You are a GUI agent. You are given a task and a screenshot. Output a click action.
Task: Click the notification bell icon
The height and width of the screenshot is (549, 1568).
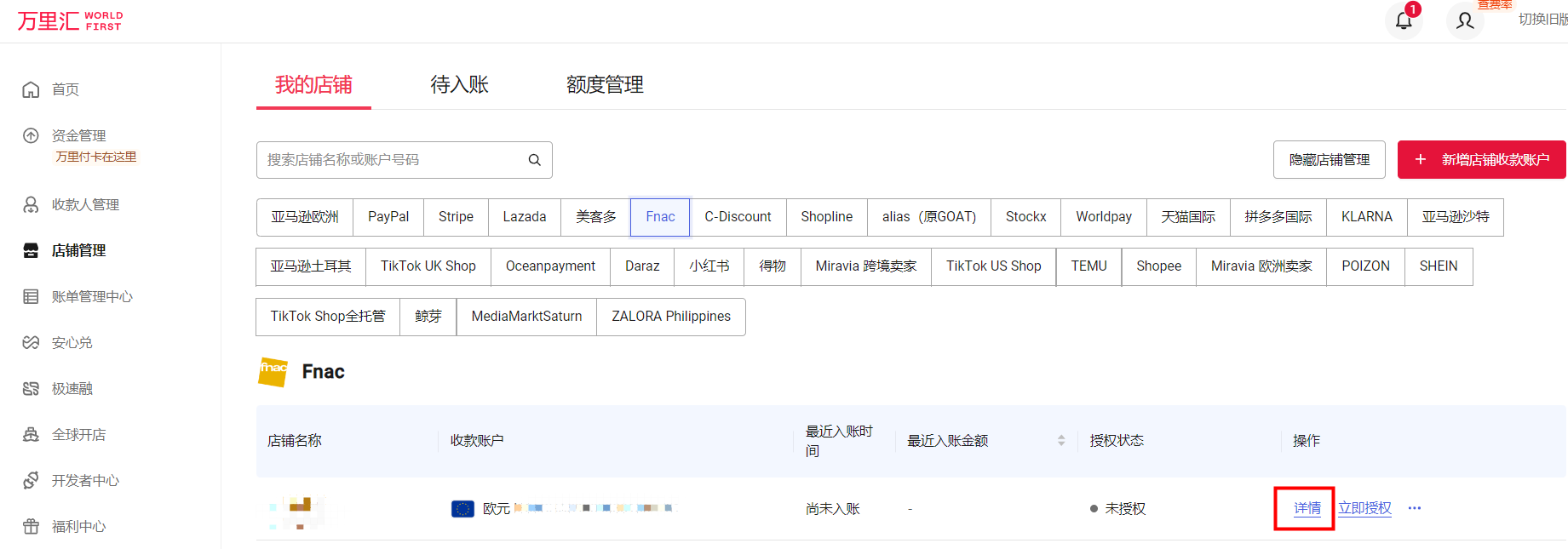1404,20
